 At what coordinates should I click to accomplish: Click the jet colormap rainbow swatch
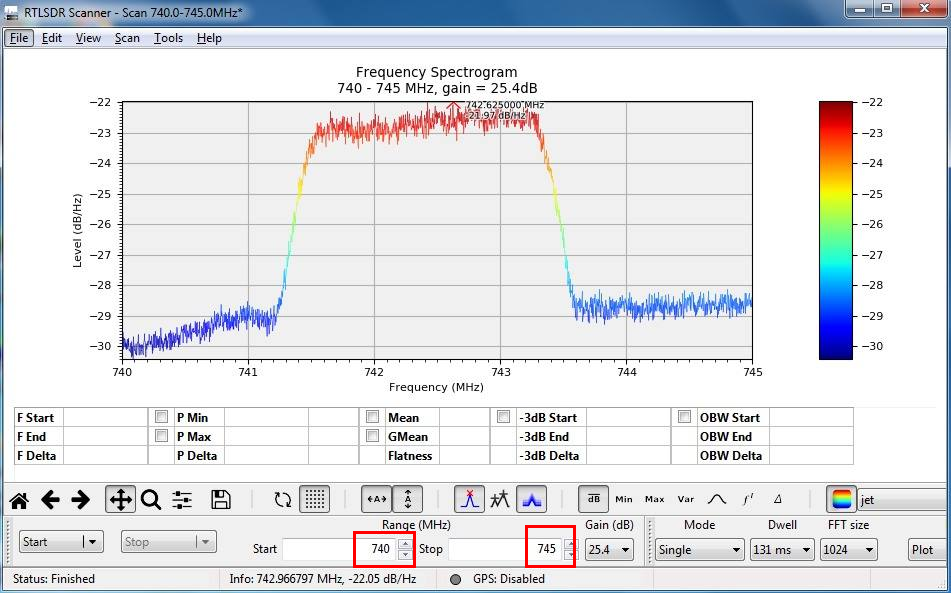tap(841, 500)
